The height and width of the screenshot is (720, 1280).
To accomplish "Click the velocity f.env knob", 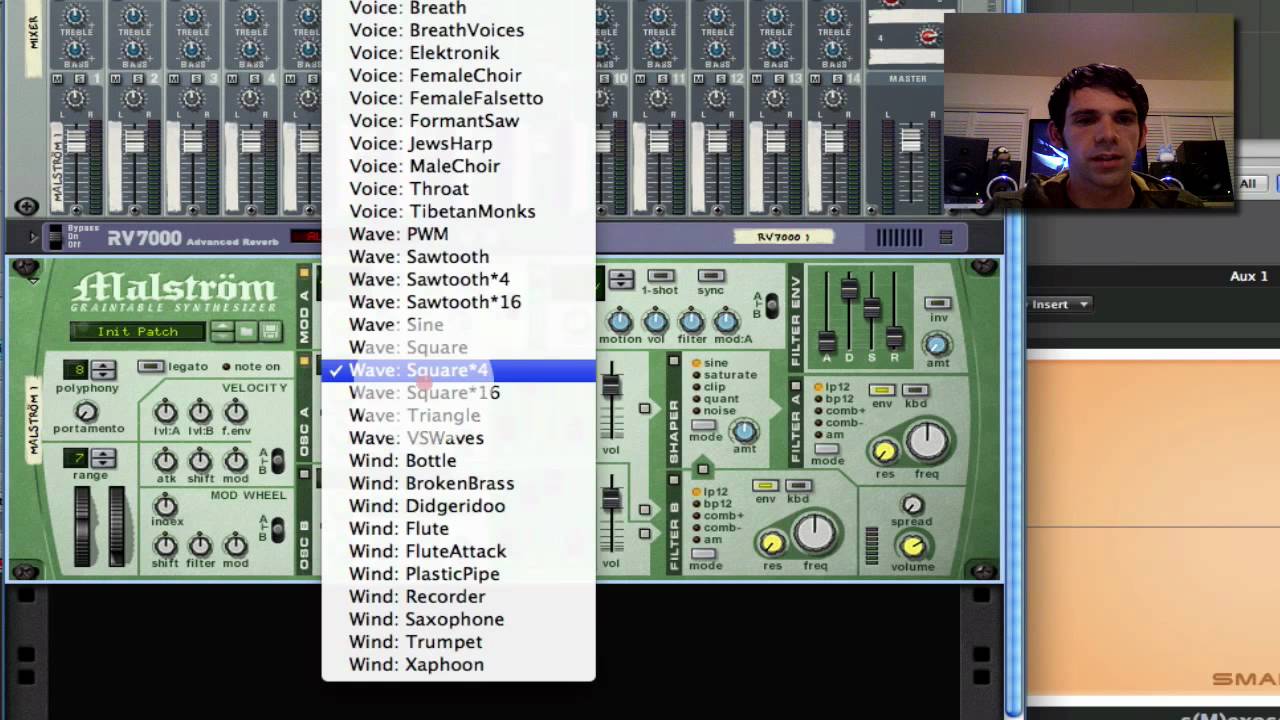I will [236, 412].
